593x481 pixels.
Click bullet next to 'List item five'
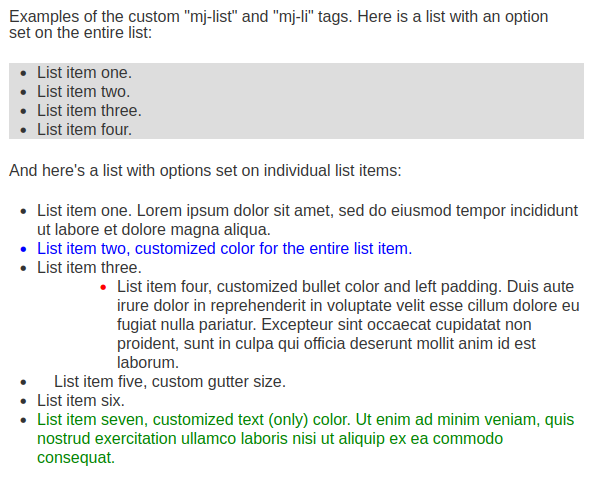(x=23, y=382)
